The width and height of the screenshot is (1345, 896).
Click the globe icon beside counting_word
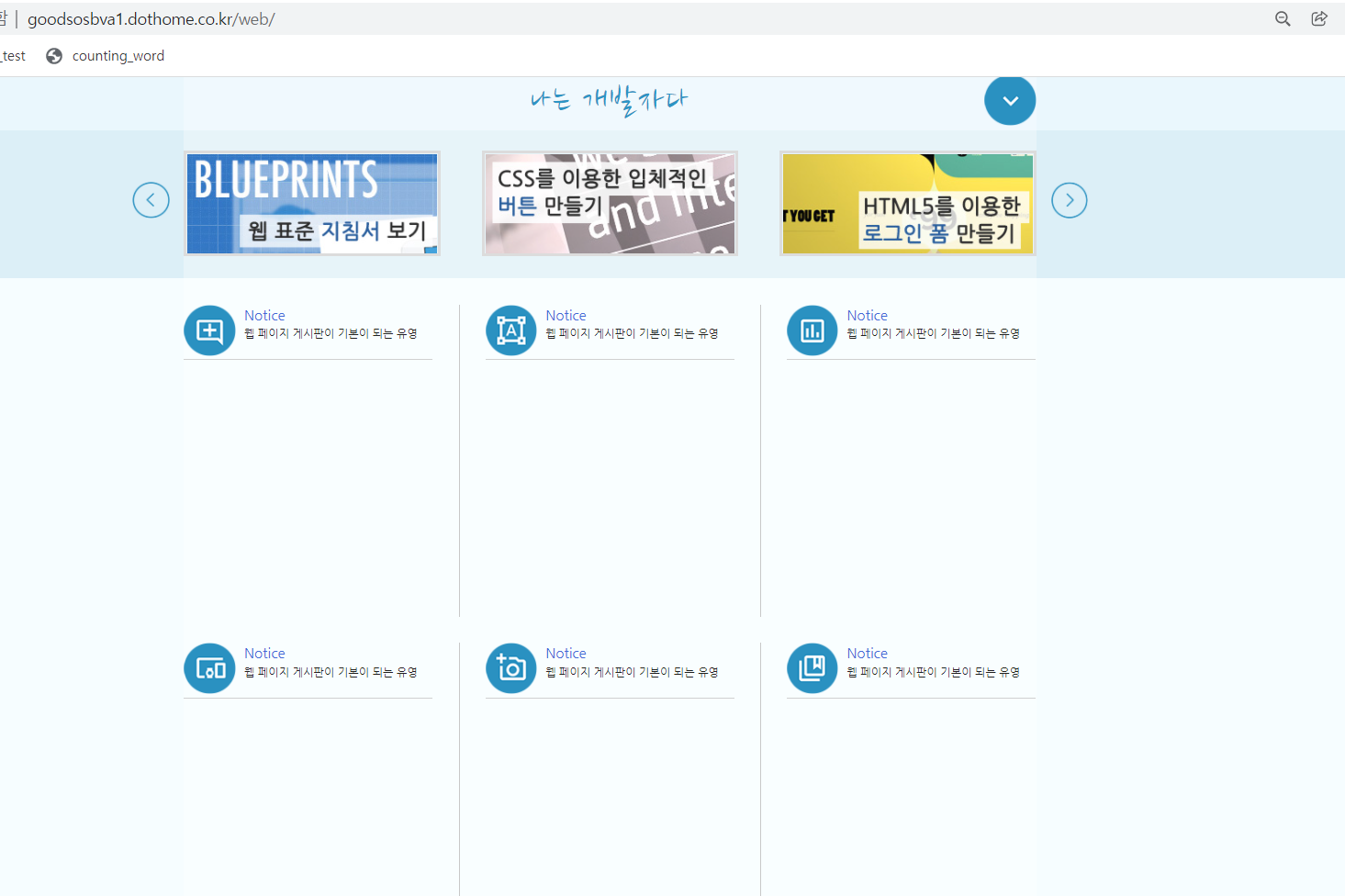pyautogui.click(x=54, y=55)
